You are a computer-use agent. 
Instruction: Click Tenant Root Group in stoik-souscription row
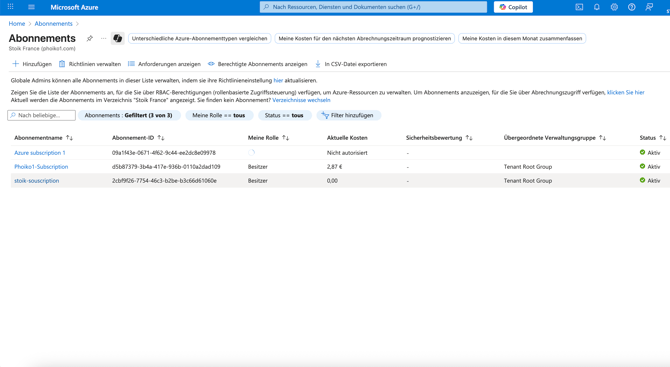coord(528,181)
